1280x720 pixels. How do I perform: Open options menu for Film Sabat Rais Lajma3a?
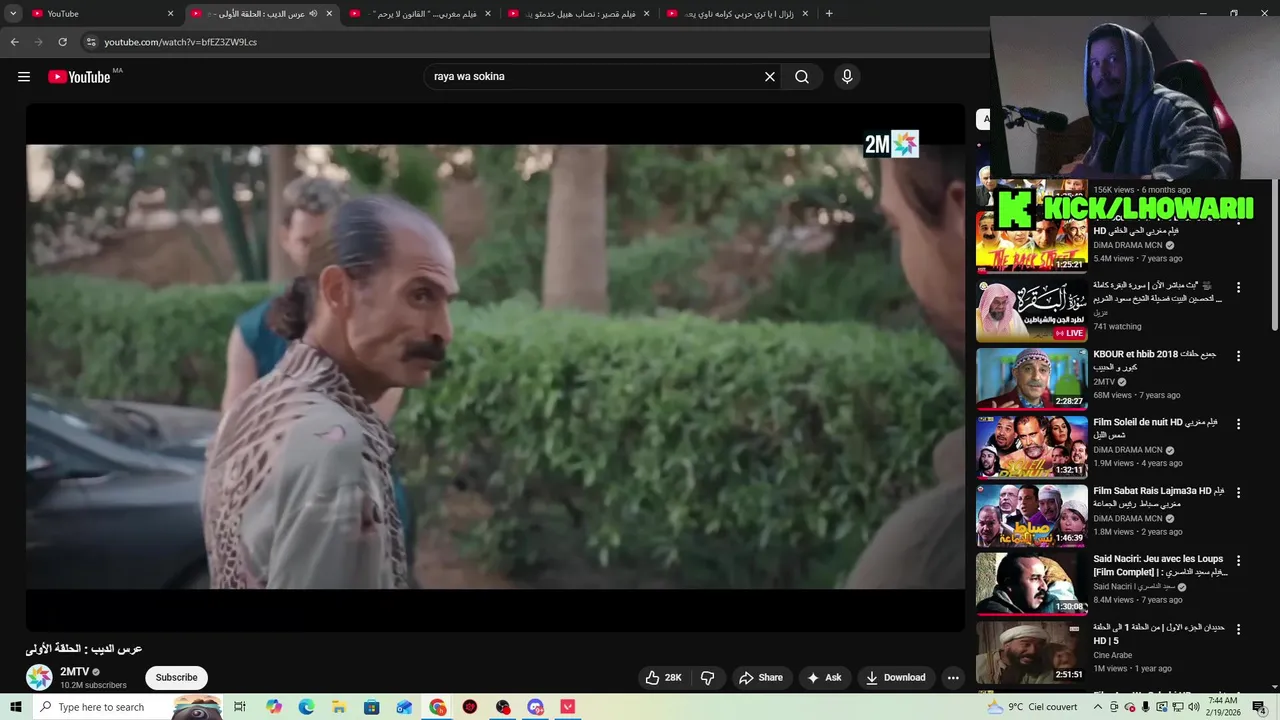[x=1238, y=493]
